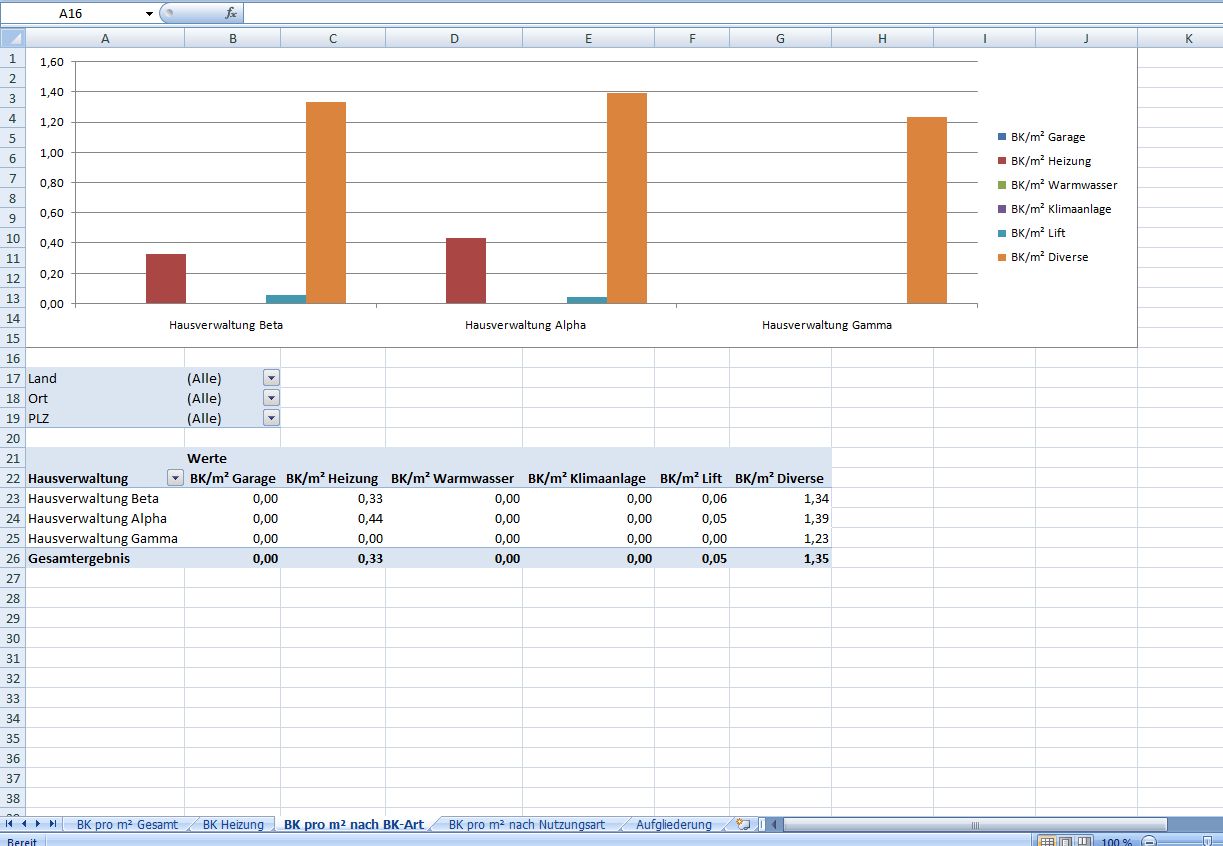Click the 'Gesamtergebnis' total row label
This screenshot has width=1223, height=846.
105,558
